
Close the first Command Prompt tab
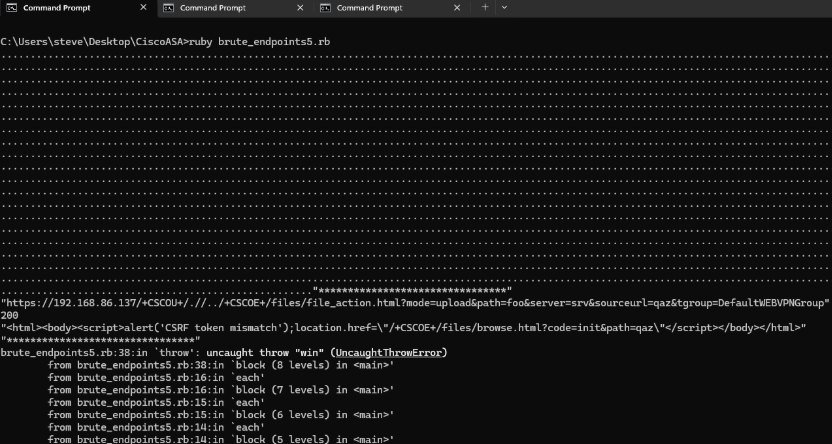[143, 8]
